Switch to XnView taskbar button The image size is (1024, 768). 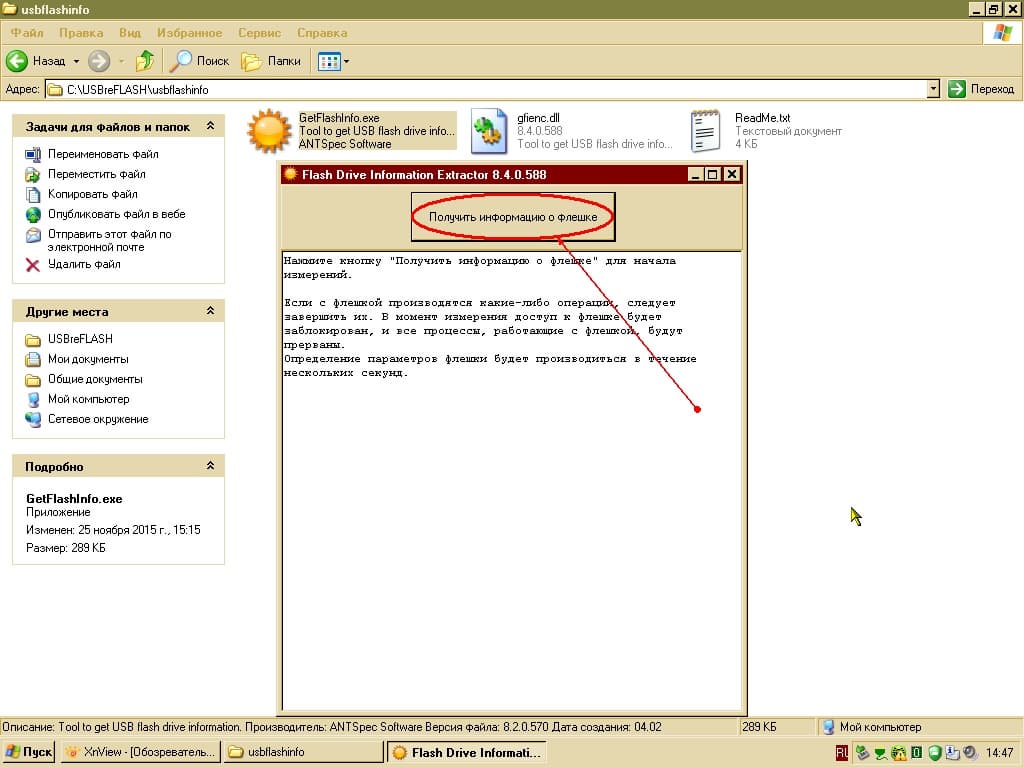[141, 752]
